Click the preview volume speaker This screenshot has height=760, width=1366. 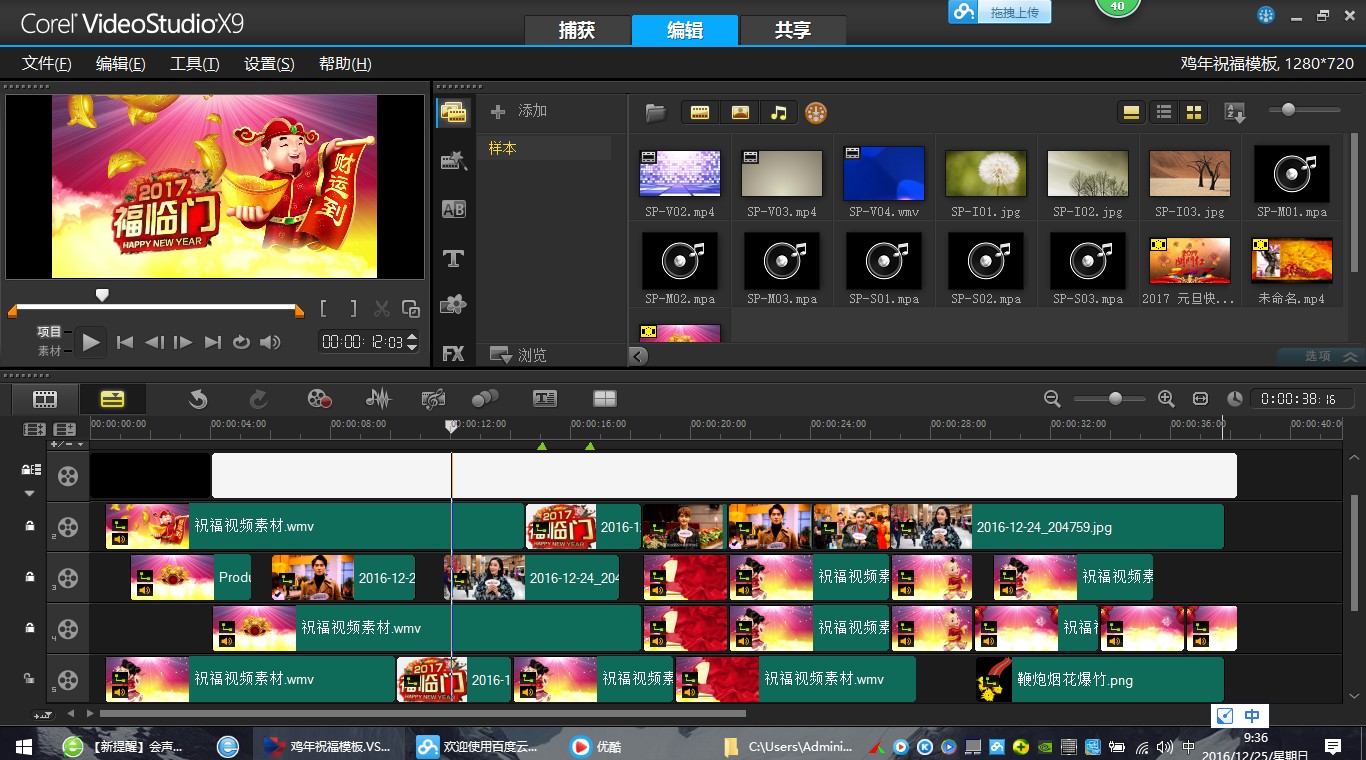[x=270, y=342]
